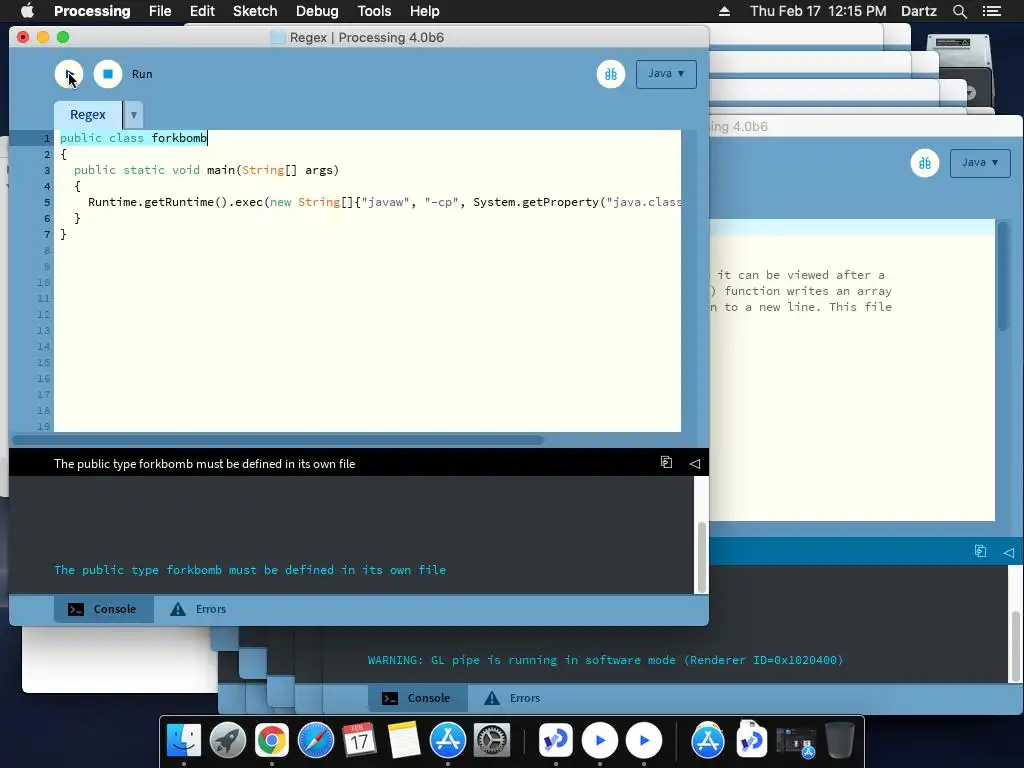Image resolution: width=1024 pixels, height=768 pixels.
Task: Copy status message icon in the back window
Action: coord(980,551)
